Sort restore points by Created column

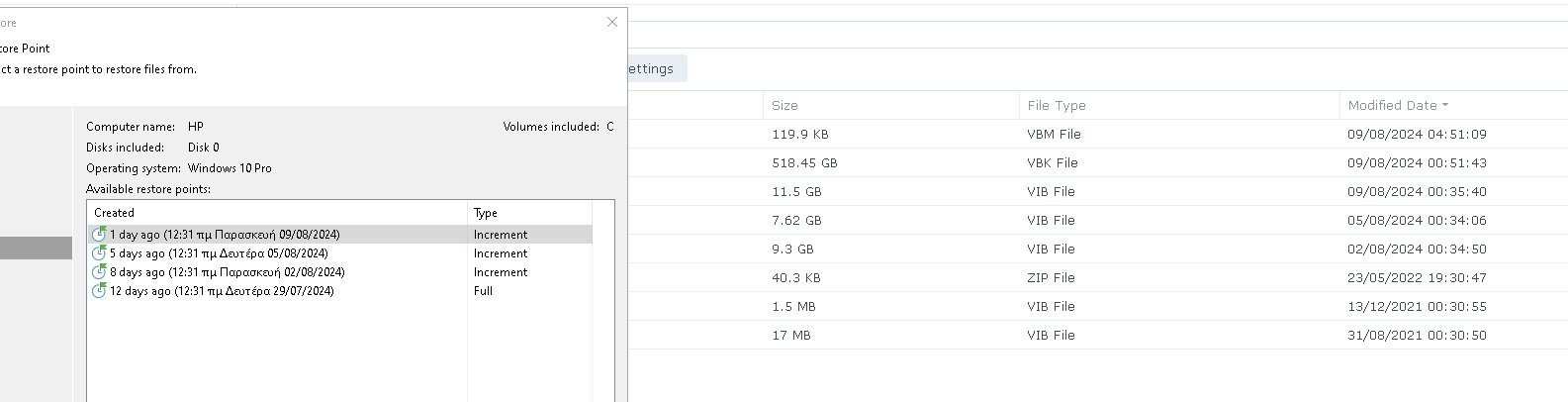click(277, 213)
